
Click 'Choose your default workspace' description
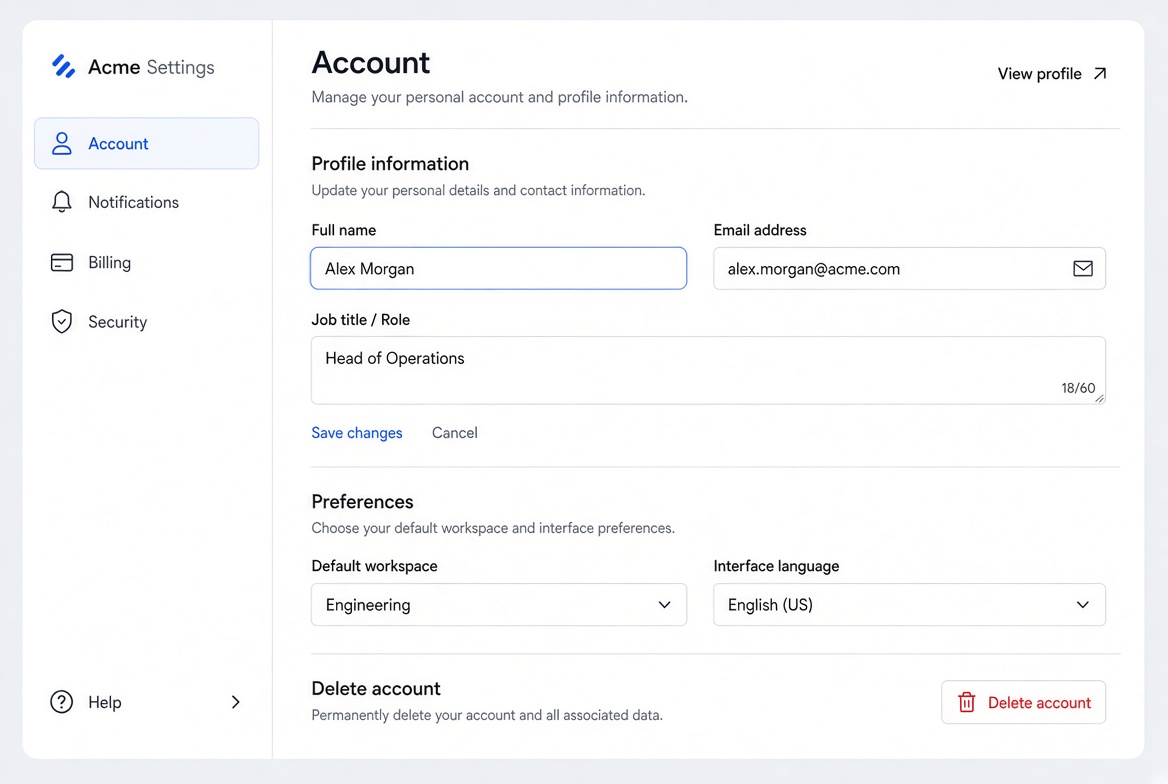click(493, 528)
